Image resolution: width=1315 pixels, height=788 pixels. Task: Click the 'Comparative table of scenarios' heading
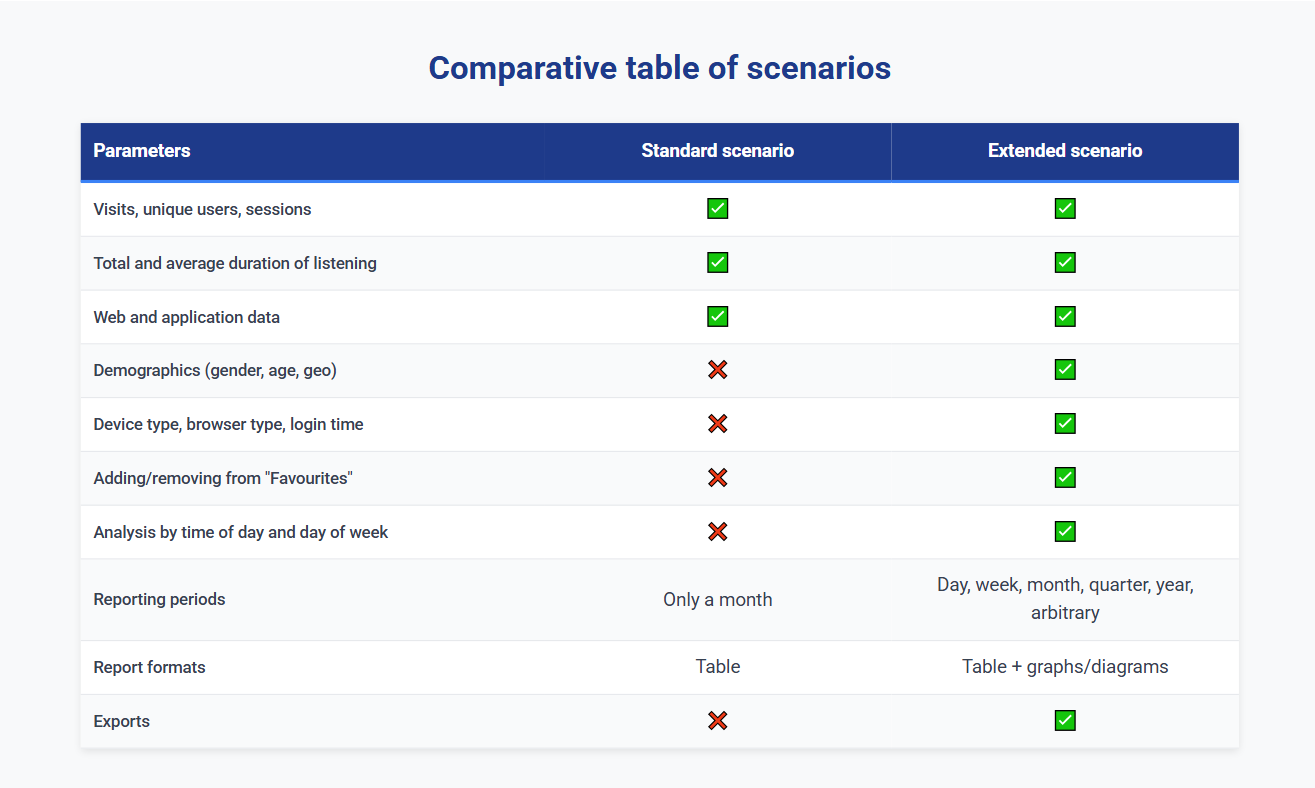point(659,68)
